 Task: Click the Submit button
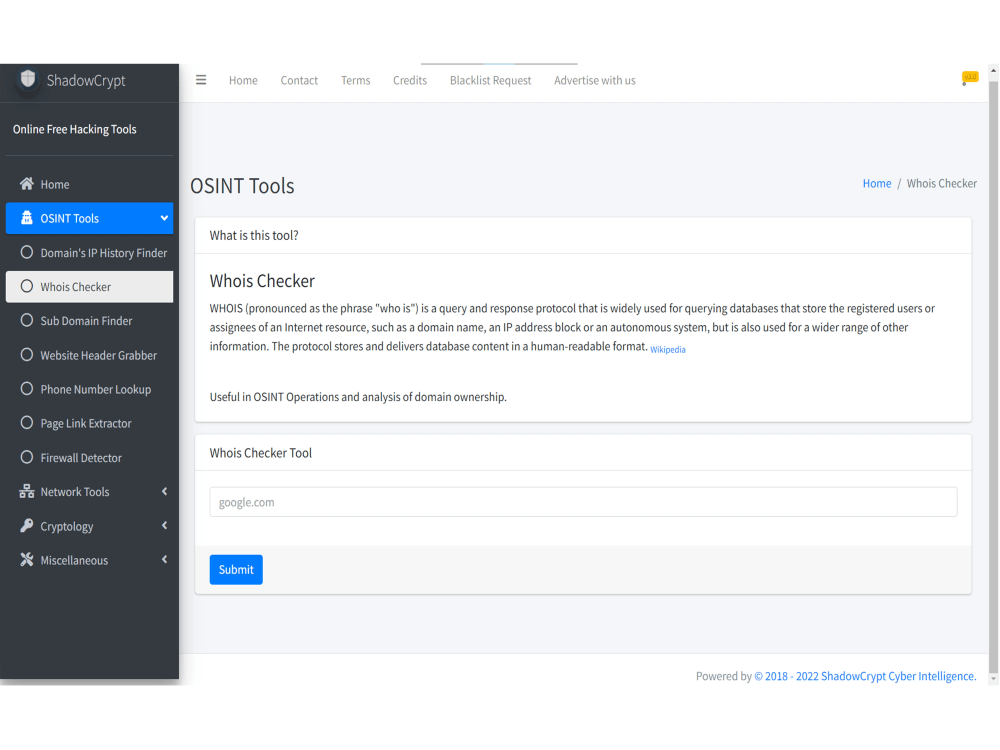(236, 570)
